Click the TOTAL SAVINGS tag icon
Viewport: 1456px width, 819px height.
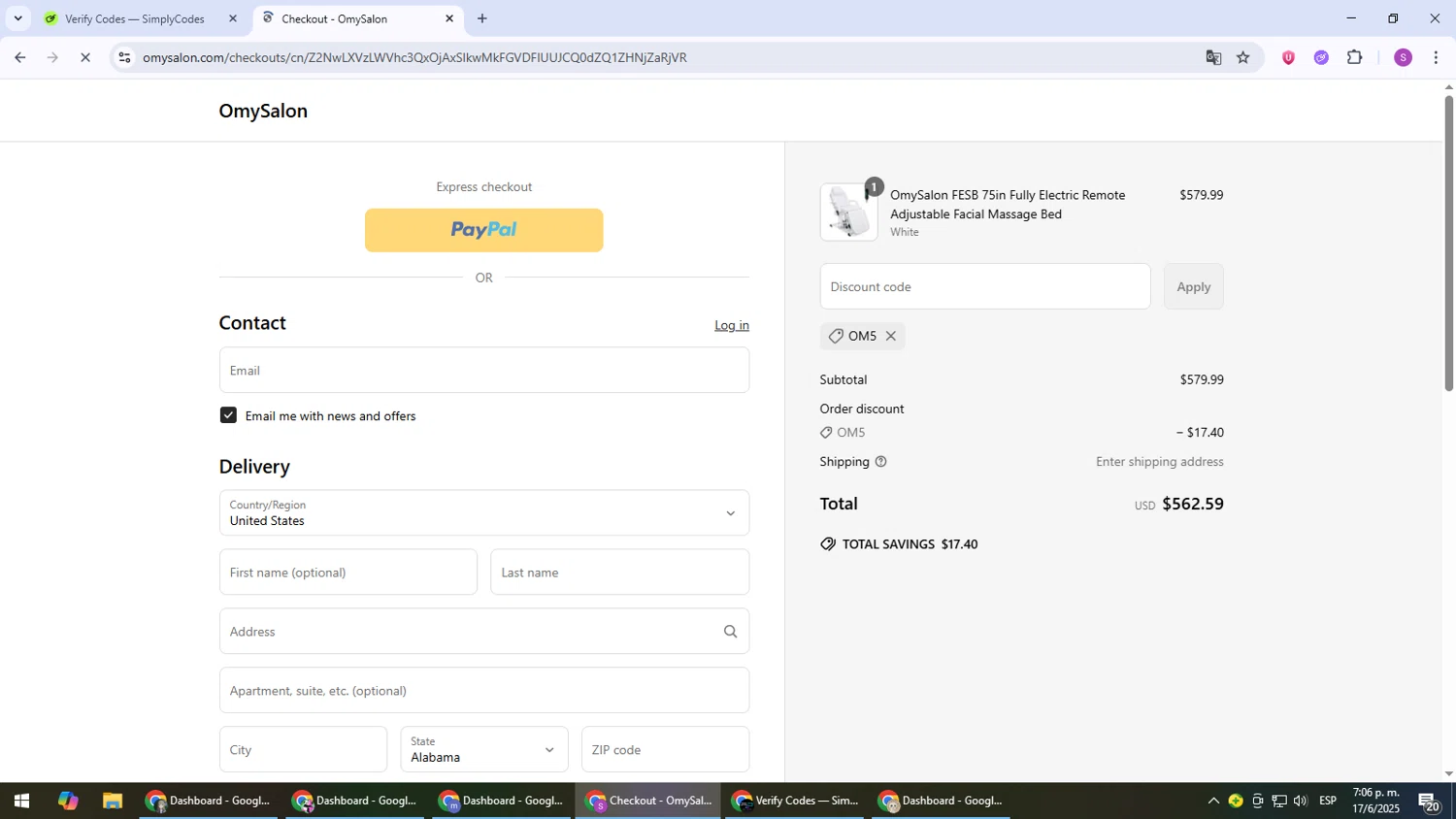(x=828, y=544)
